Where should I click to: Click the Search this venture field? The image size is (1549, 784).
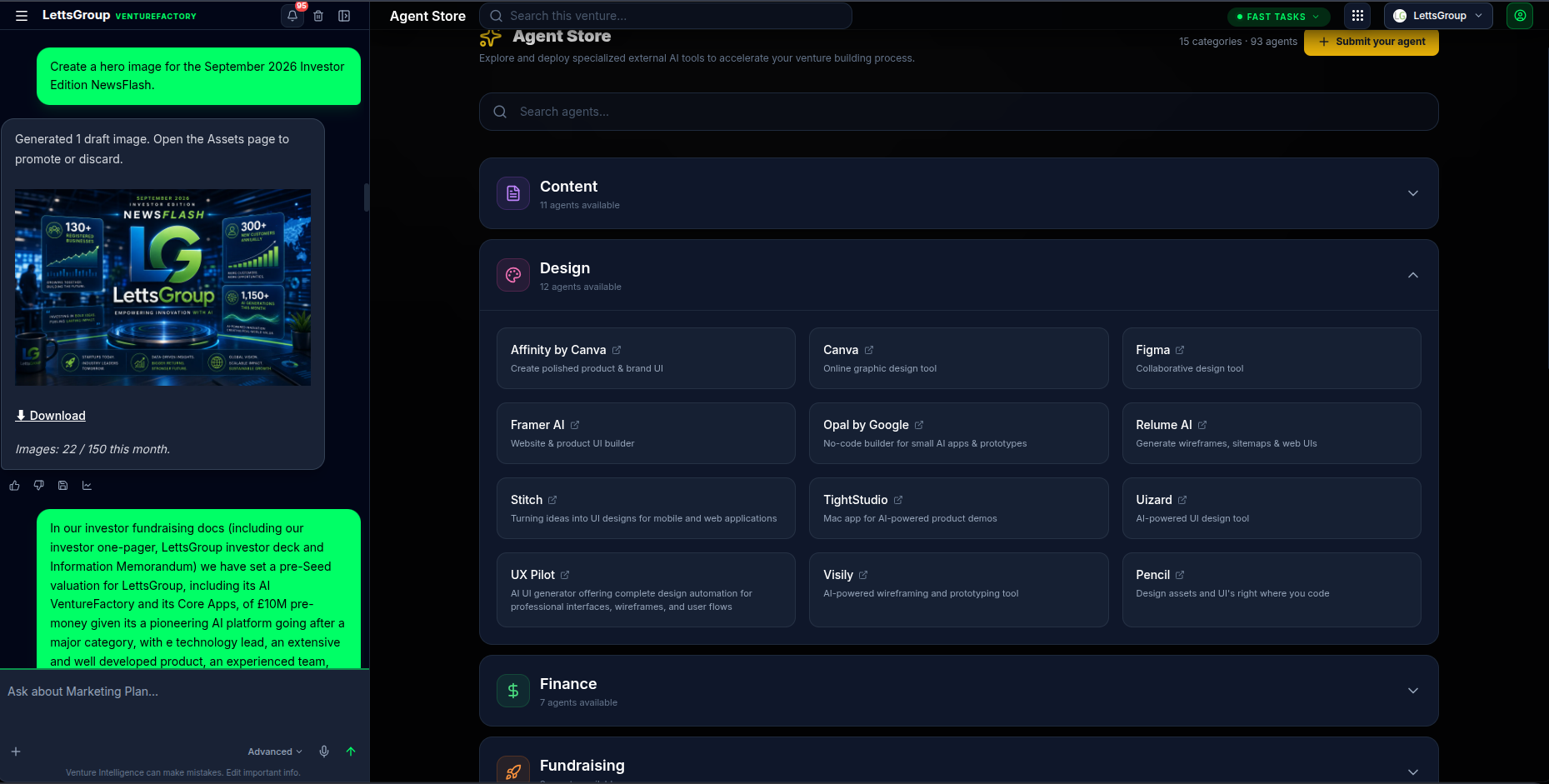[x=666, y=16]
